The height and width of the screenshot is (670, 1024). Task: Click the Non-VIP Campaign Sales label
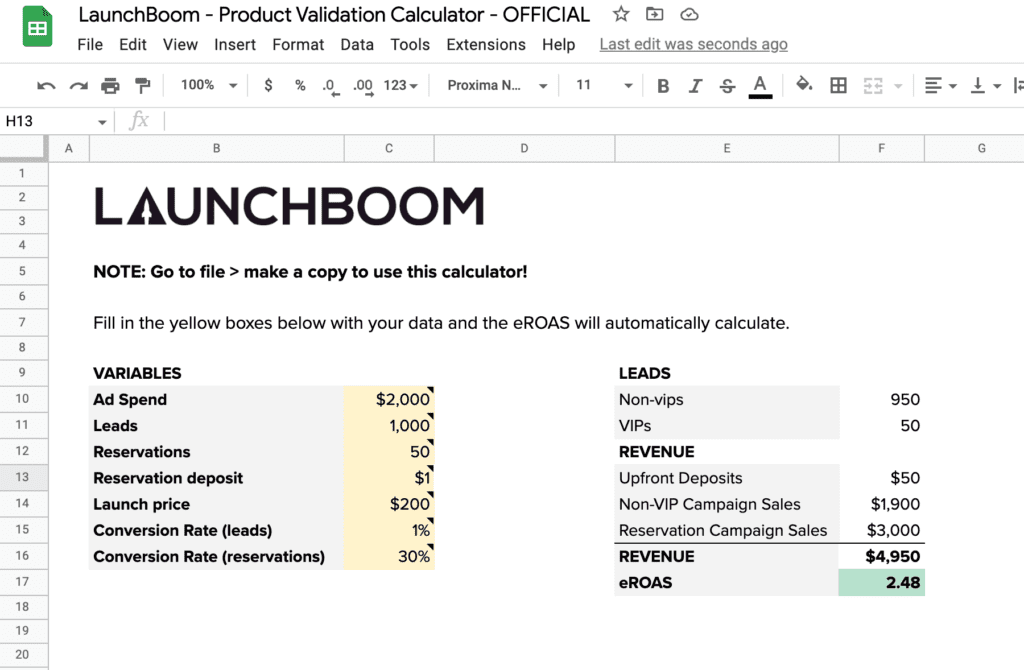[709, 504]
